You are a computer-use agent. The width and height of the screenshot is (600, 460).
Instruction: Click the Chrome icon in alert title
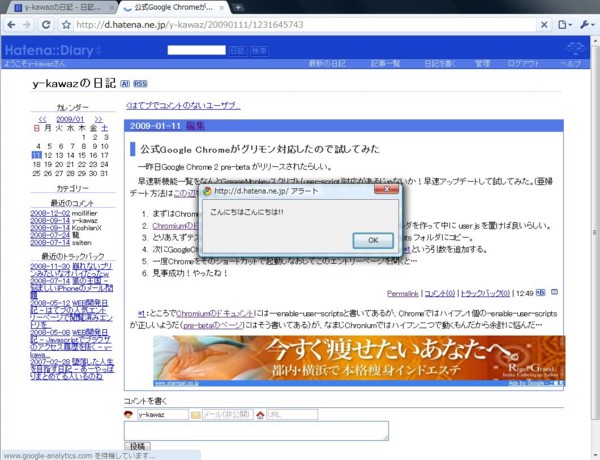pyautogui.click(x=207, y=191)
